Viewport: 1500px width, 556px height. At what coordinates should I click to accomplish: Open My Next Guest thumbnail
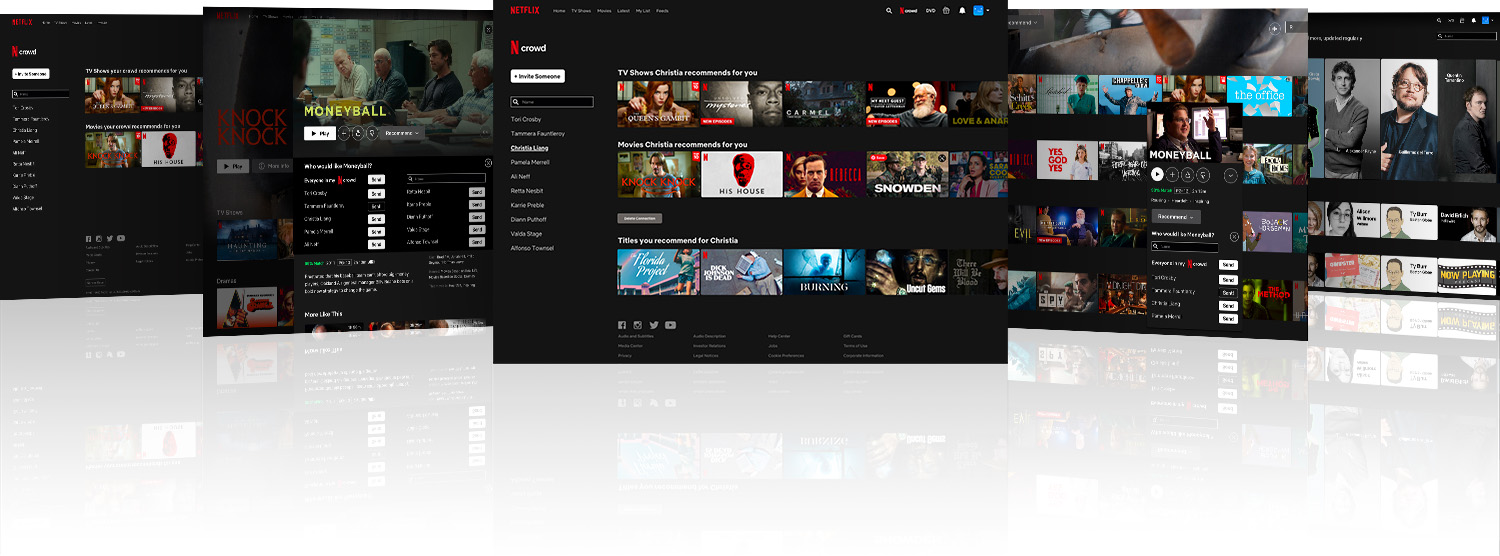(x=907, y=104)
